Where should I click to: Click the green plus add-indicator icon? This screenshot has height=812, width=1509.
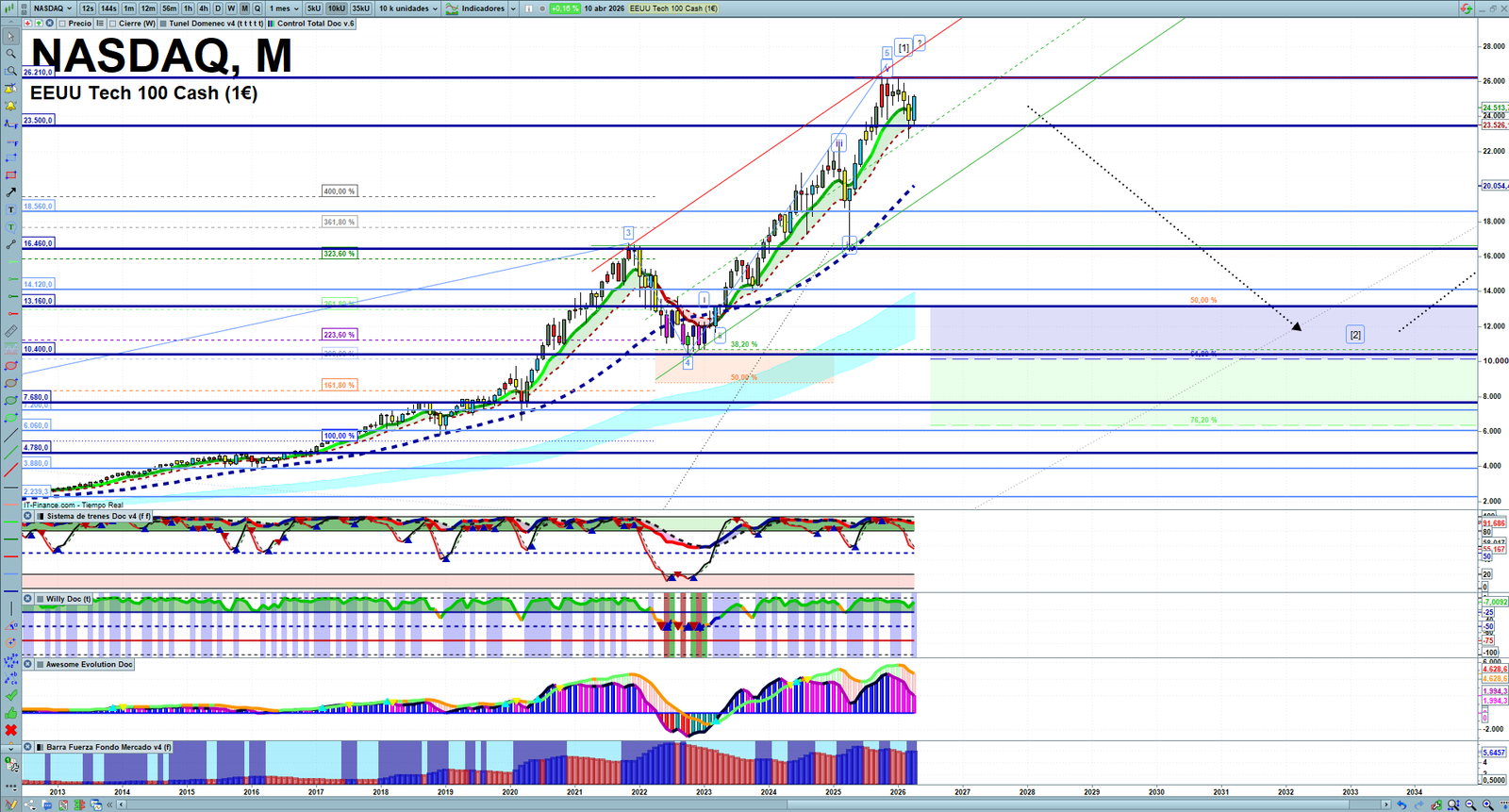tap(39, 24)
